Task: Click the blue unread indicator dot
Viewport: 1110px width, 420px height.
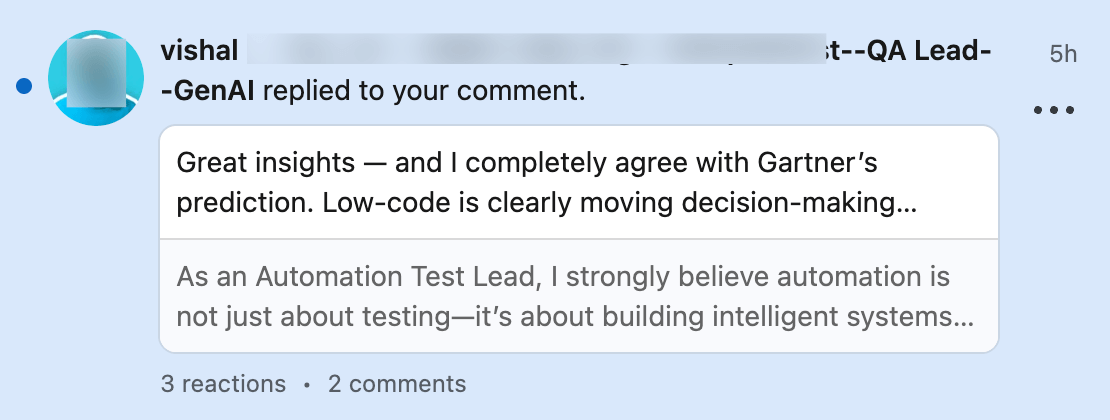Action: point(24,87)
